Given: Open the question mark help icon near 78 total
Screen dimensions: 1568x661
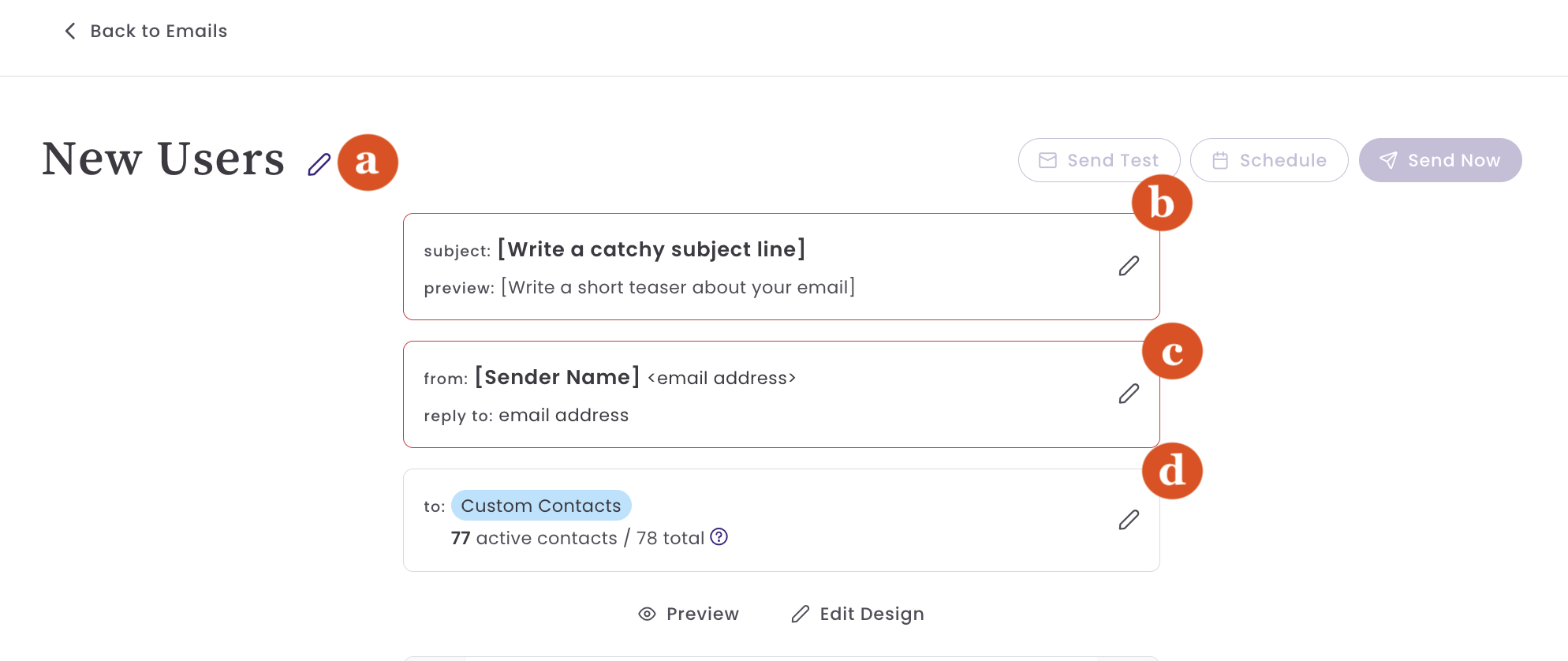Looking at the screenshot, I should point(719,536).
